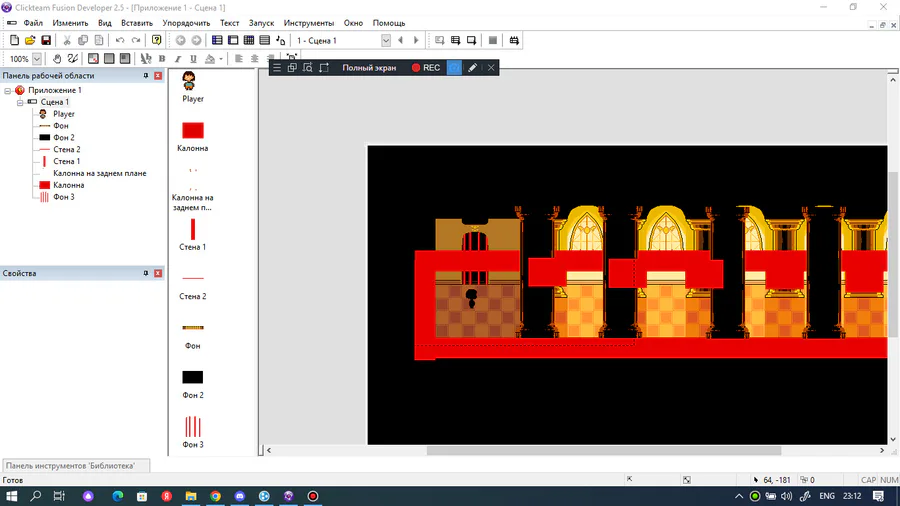Close the Панель рабочей области panel
900x506 pixels.
coord(158,76)
